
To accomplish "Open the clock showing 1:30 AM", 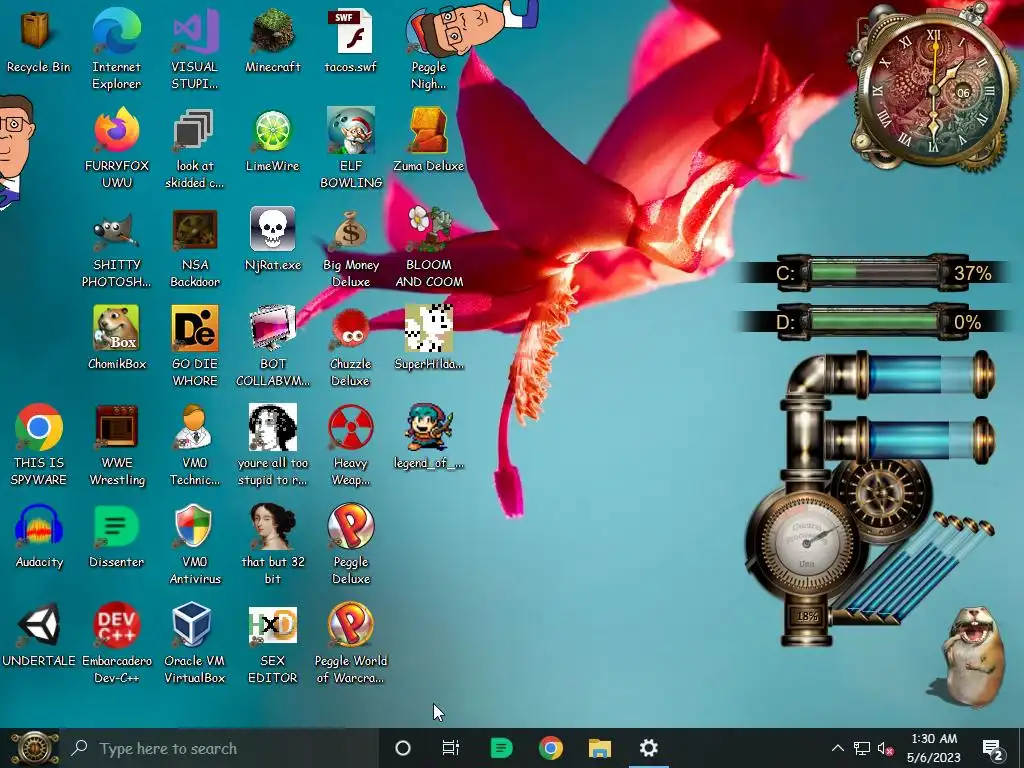I will tap(934, 748).
